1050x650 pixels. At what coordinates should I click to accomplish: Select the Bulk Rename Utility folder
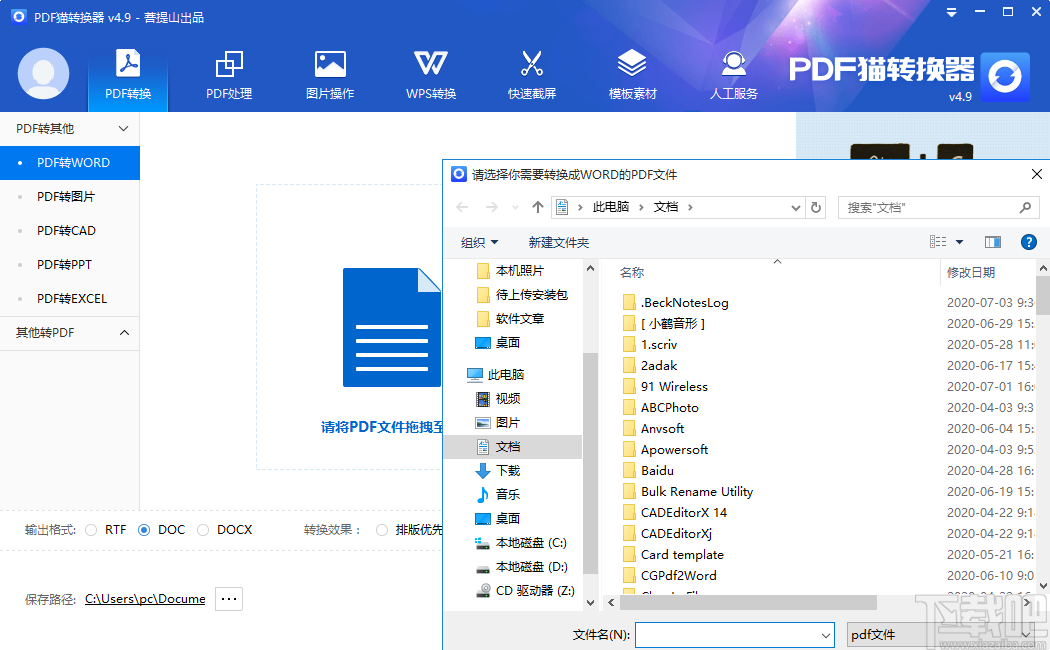click(696, 491)
